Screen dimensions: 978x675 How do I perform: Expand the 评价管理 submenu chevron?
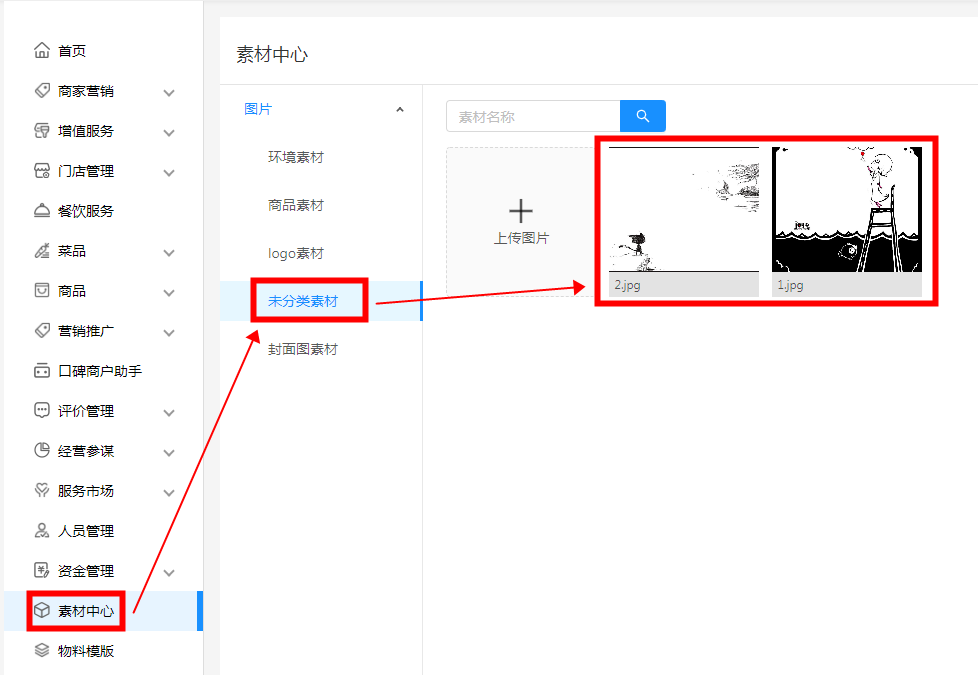tap(168, 410)
